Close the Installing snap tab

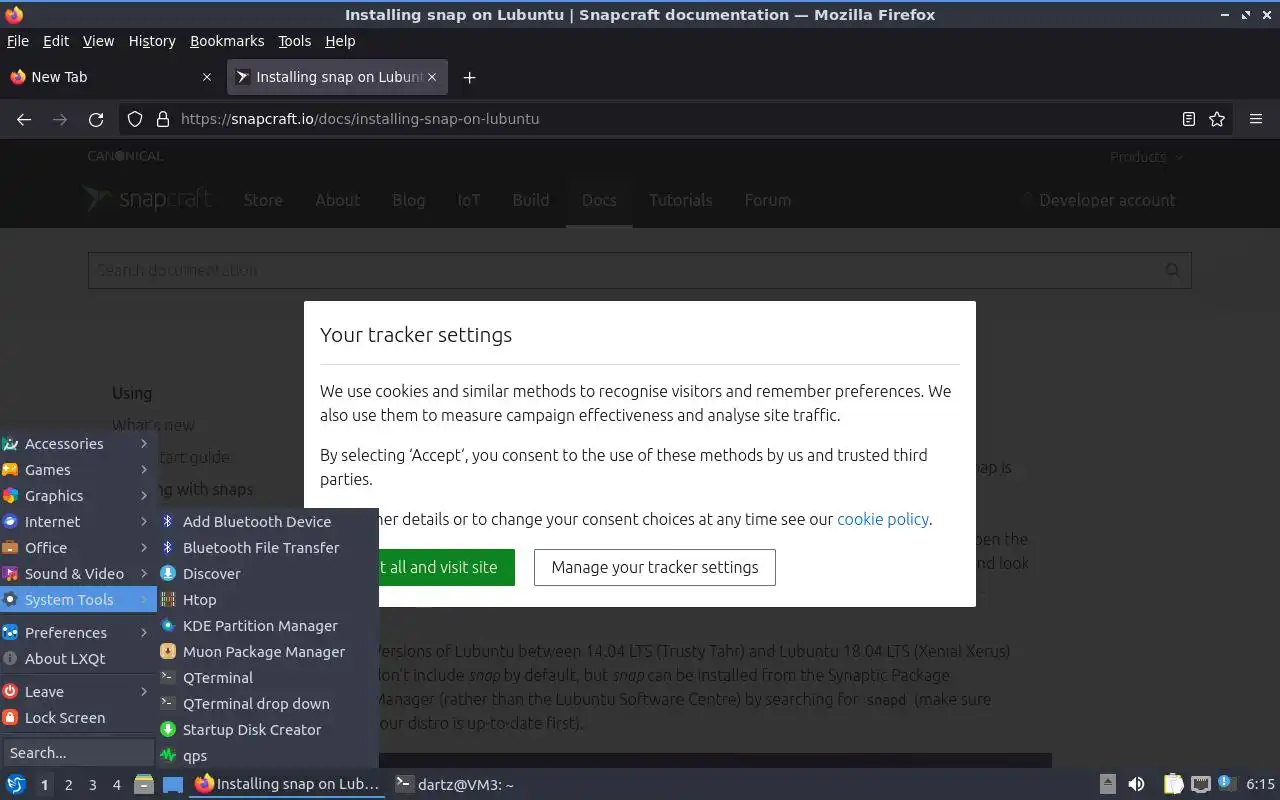[433, 77]
